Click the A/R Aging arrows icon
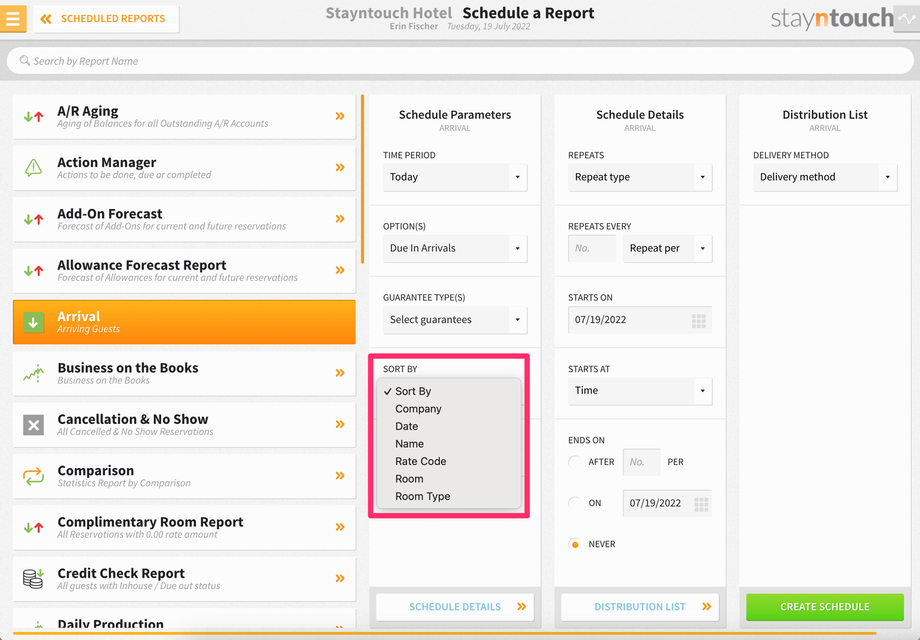 (x=33, y=117)
